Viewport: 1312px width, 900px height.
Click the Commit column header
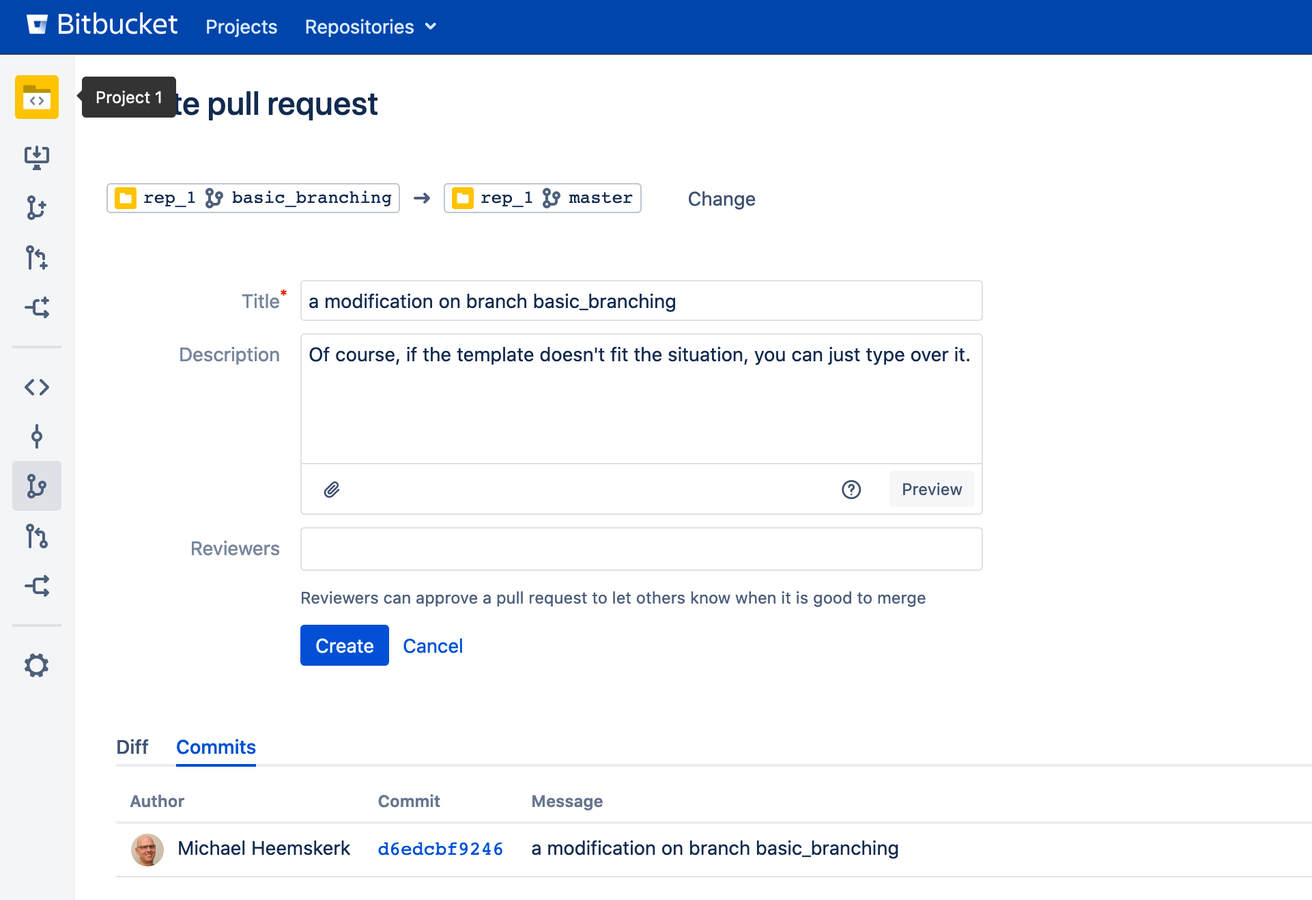(409, 801)
